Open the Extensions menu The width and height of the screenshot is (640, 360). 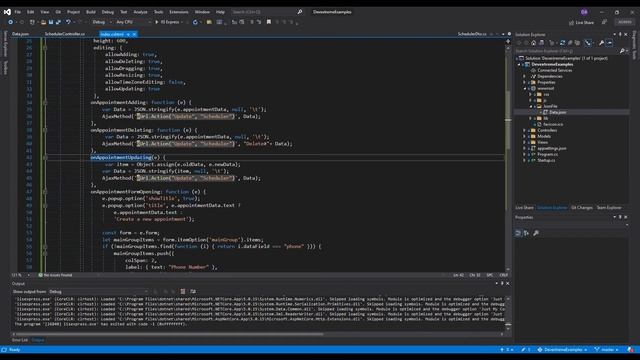(179, 12)
